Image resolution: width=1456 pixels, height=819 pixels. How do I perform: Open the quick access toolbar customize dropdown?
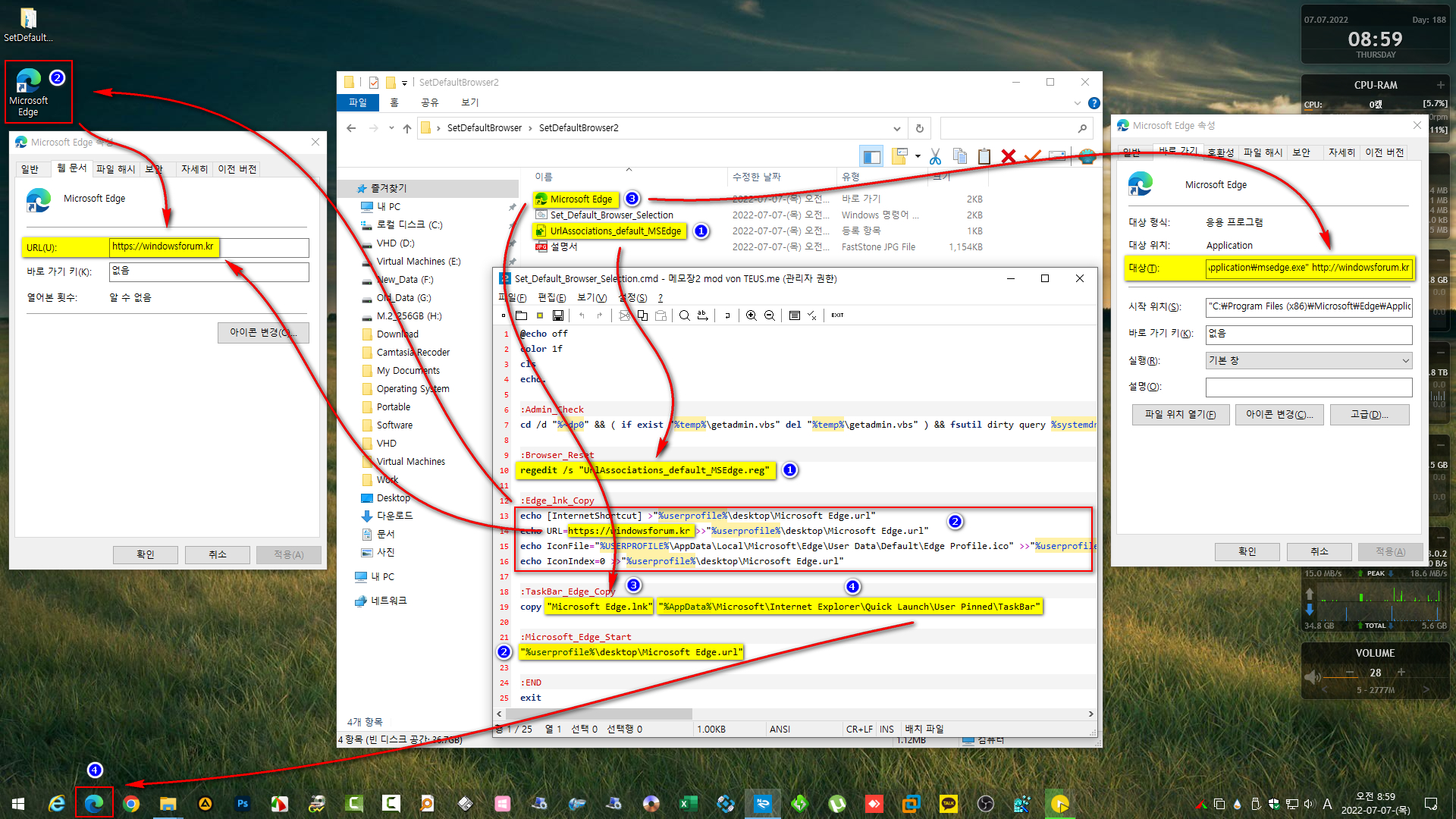(404, 83)
